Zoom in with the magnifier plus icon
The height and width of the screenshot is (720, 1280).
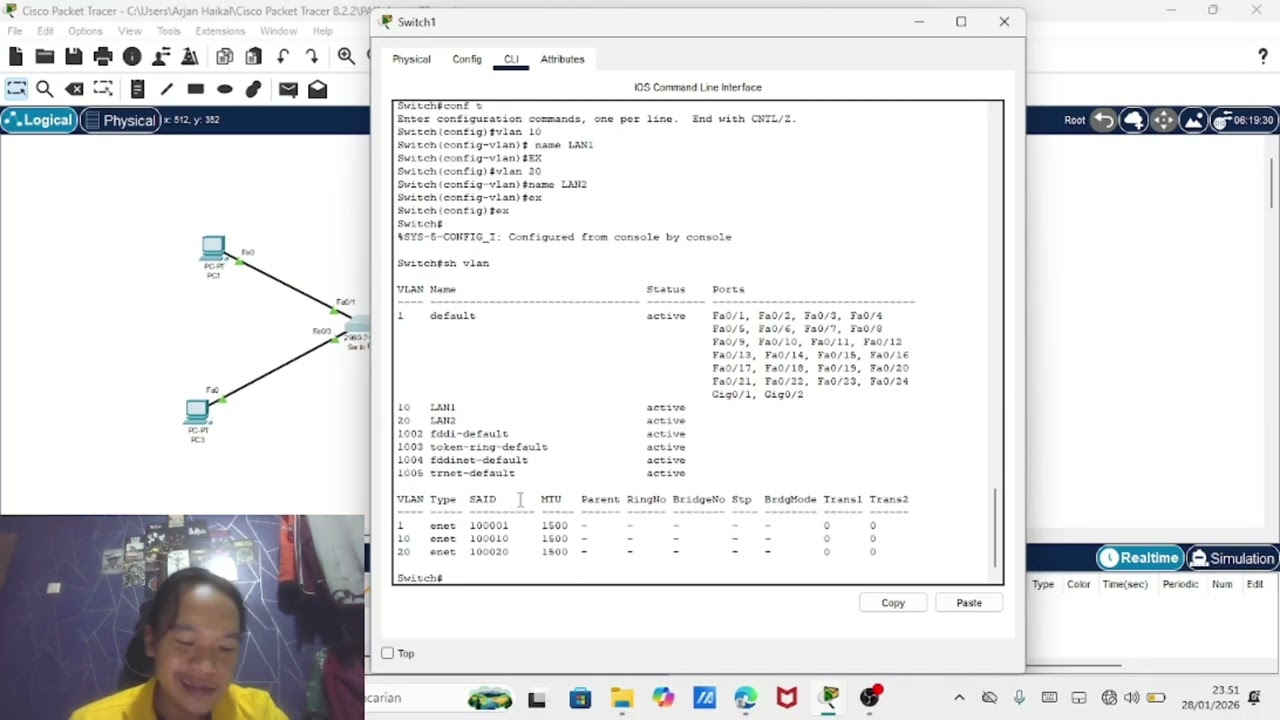click(x=346, y=57)
